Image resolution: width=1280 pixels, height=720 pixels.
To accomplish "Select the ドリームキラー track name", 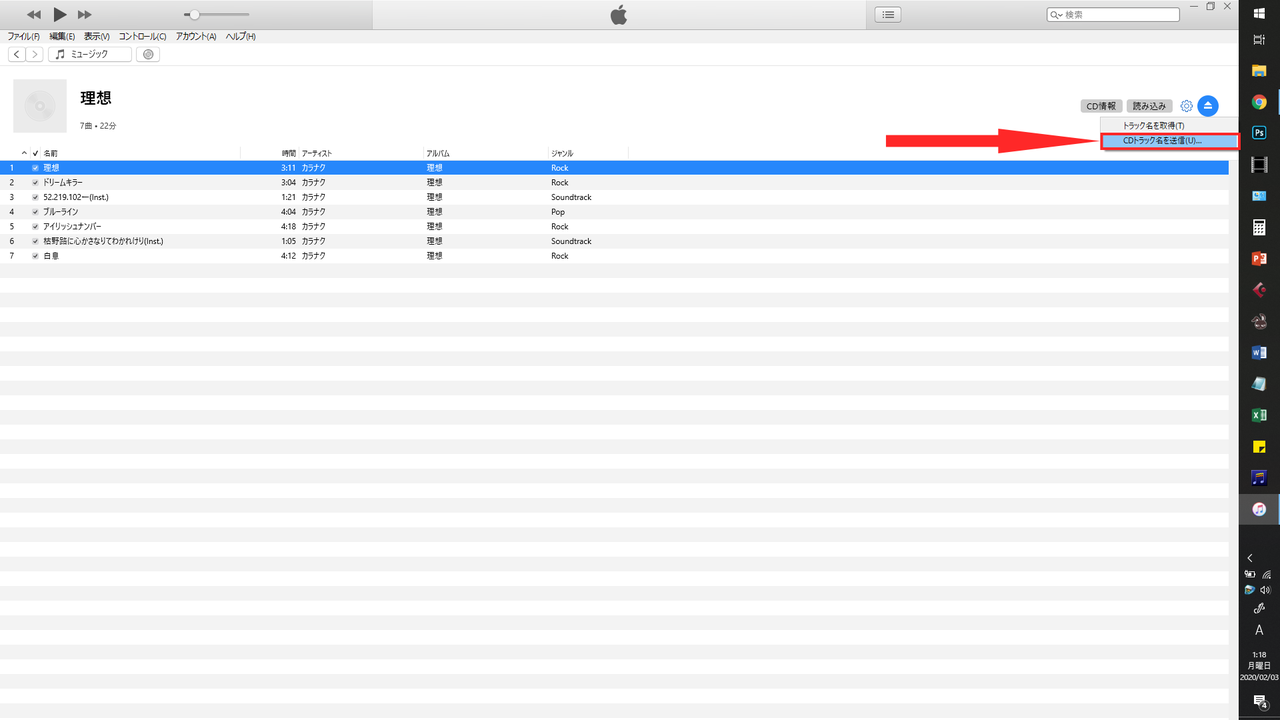I will pos(63,183).
